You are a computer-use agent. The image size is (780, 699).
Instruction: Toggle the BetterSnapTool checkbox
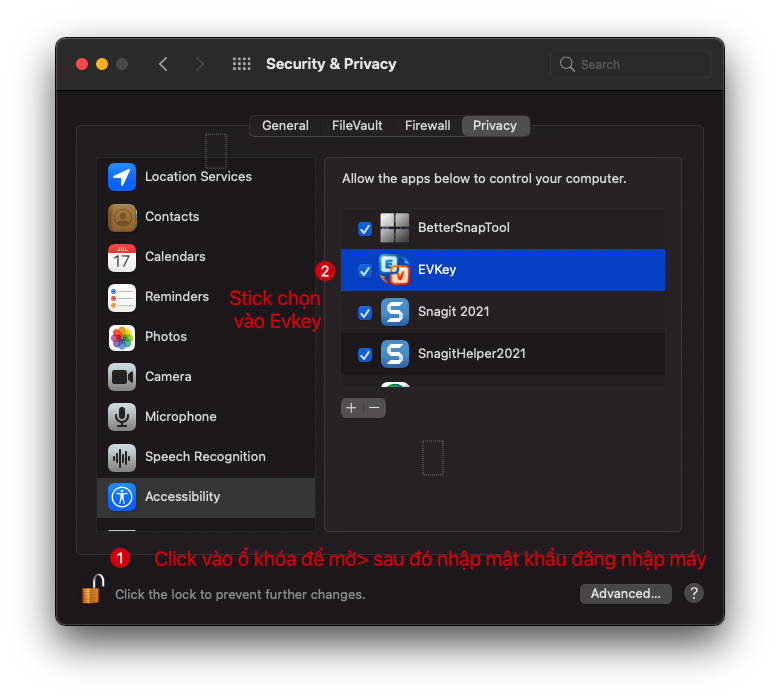(x=365, y=229)
